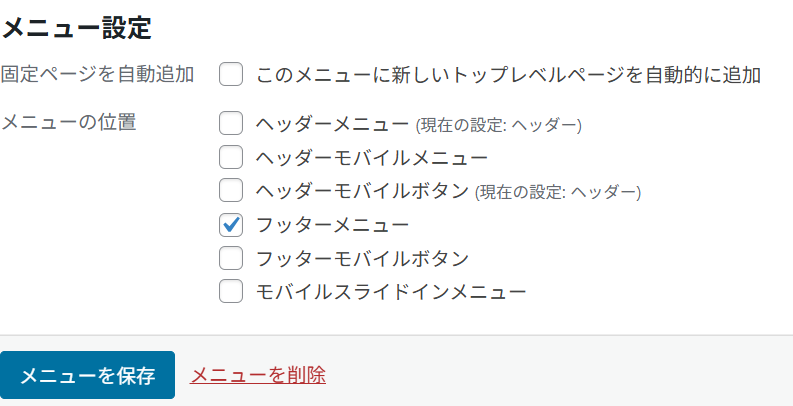Check the ヘッダーメニュー checkbox
Image resolution: width=793 pixels, height=406 pixels.
231,124
